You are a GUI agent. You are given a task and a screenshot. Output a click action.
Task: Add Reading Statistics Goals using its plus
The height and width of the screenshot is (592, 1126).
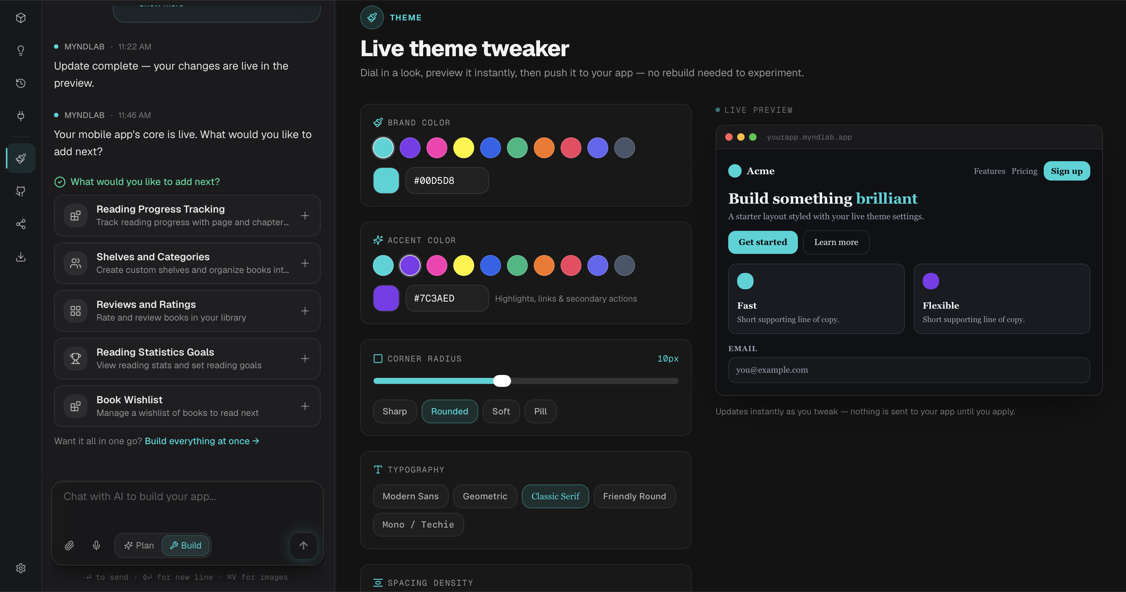pos(305,359)
